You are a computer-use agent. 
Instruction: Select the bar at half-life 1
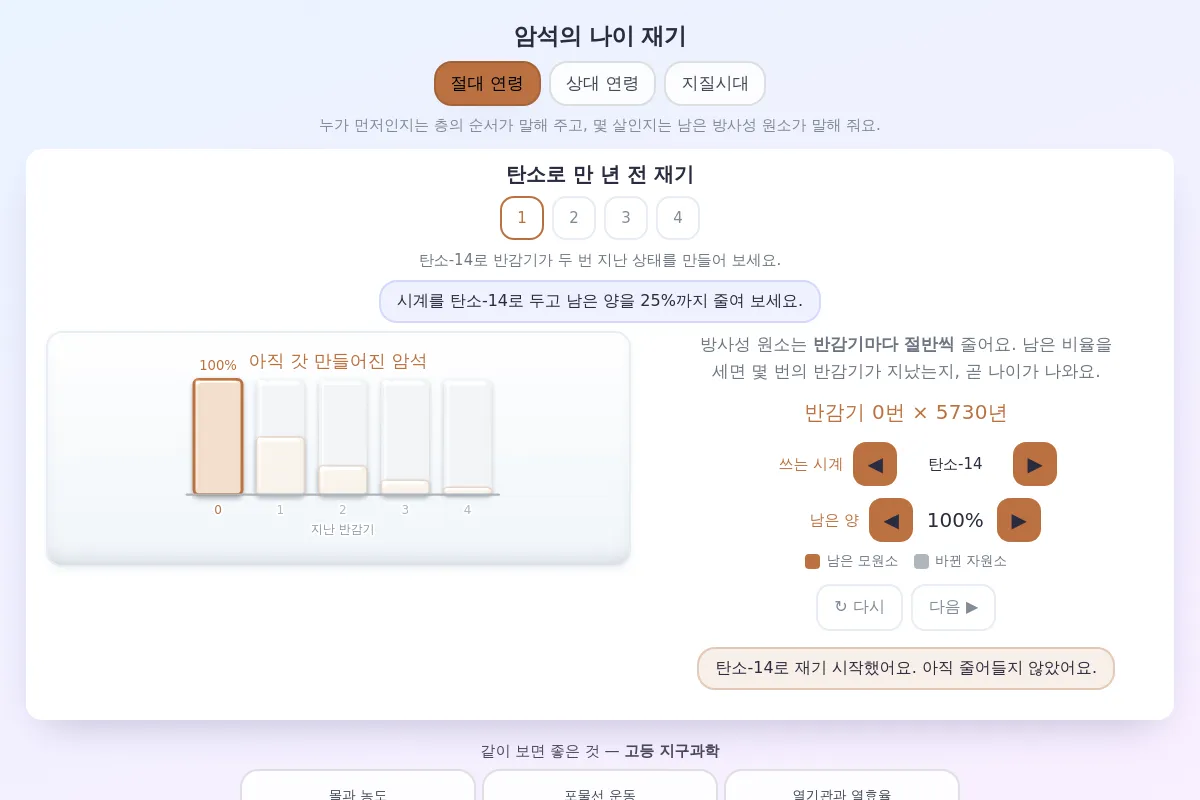[280, 436]
